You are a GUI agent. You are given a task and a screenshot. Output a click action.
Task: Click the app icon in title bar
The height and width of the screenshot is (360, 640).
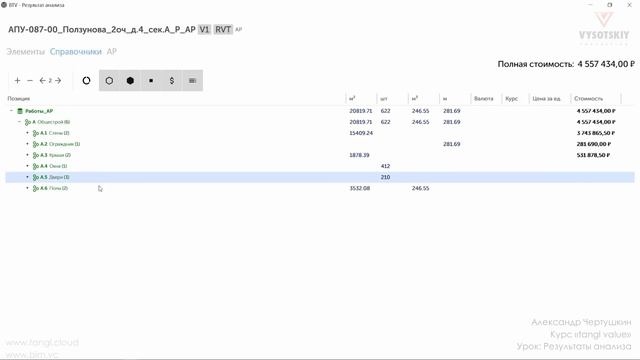tap(4, 5)
